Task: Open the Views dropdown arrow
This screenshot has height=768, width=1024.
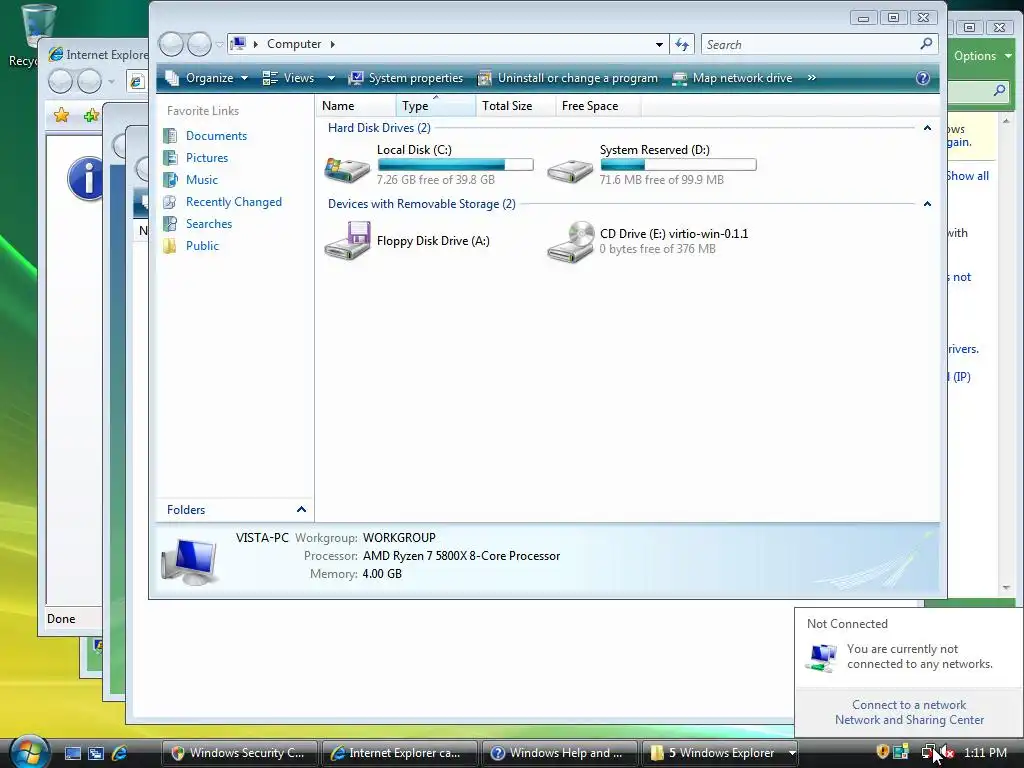Action: [331, 78]
